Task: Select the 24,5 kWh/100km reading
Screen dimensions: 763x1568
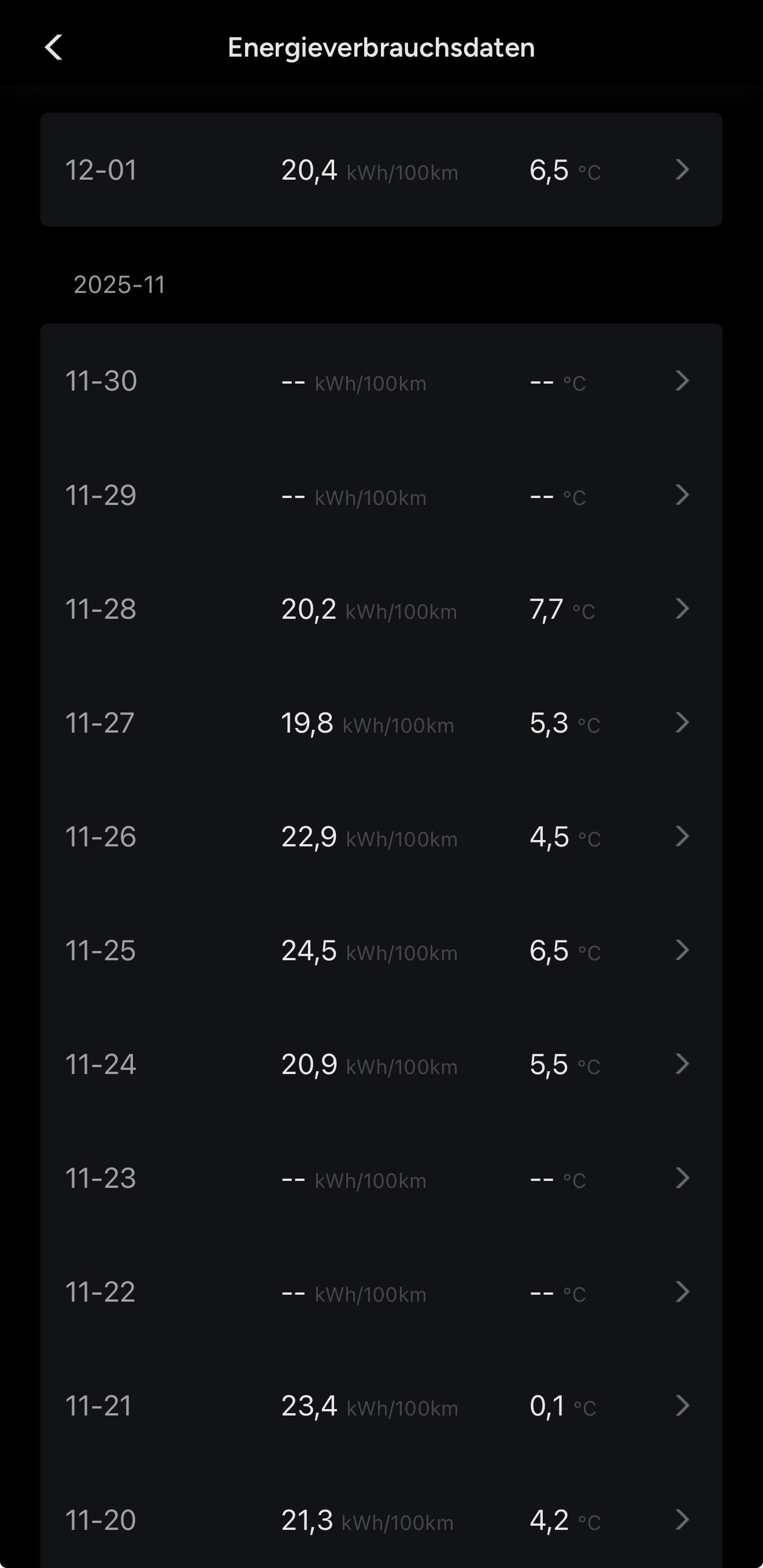Action: coord(369,951)
